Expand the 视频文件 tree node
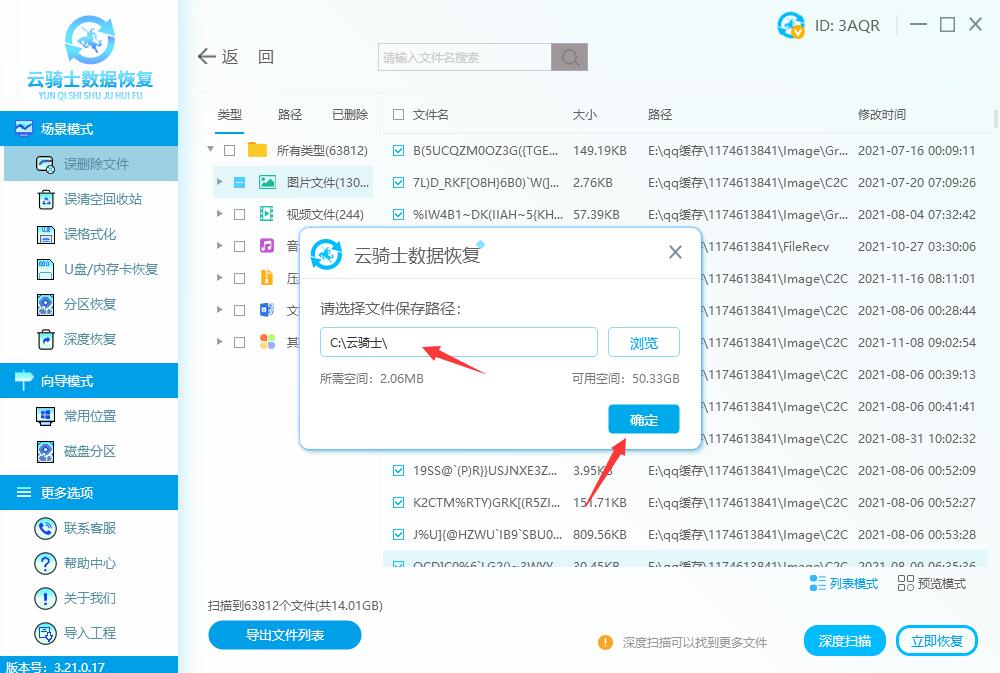The height and width of the screenshot is (673, 1000). [222, 214]
